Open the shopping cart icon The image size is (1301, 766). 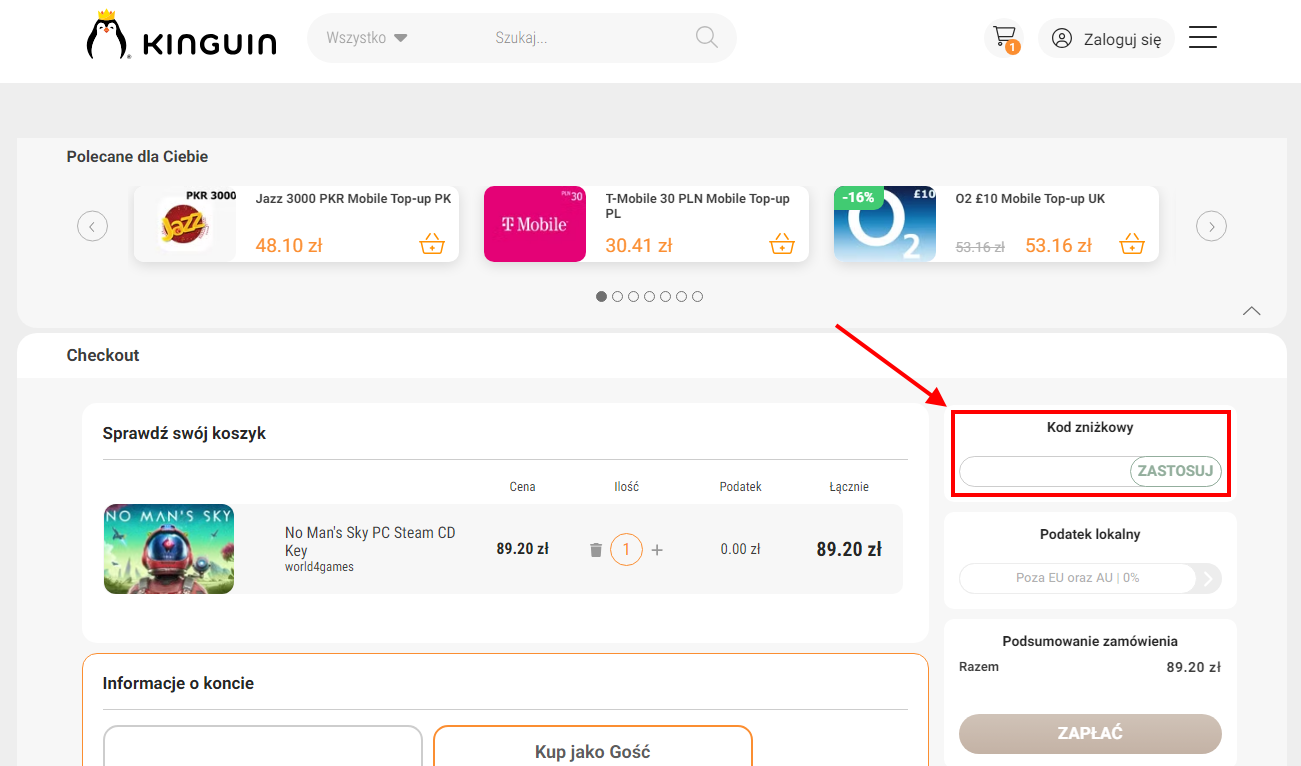pos(1004,38)
